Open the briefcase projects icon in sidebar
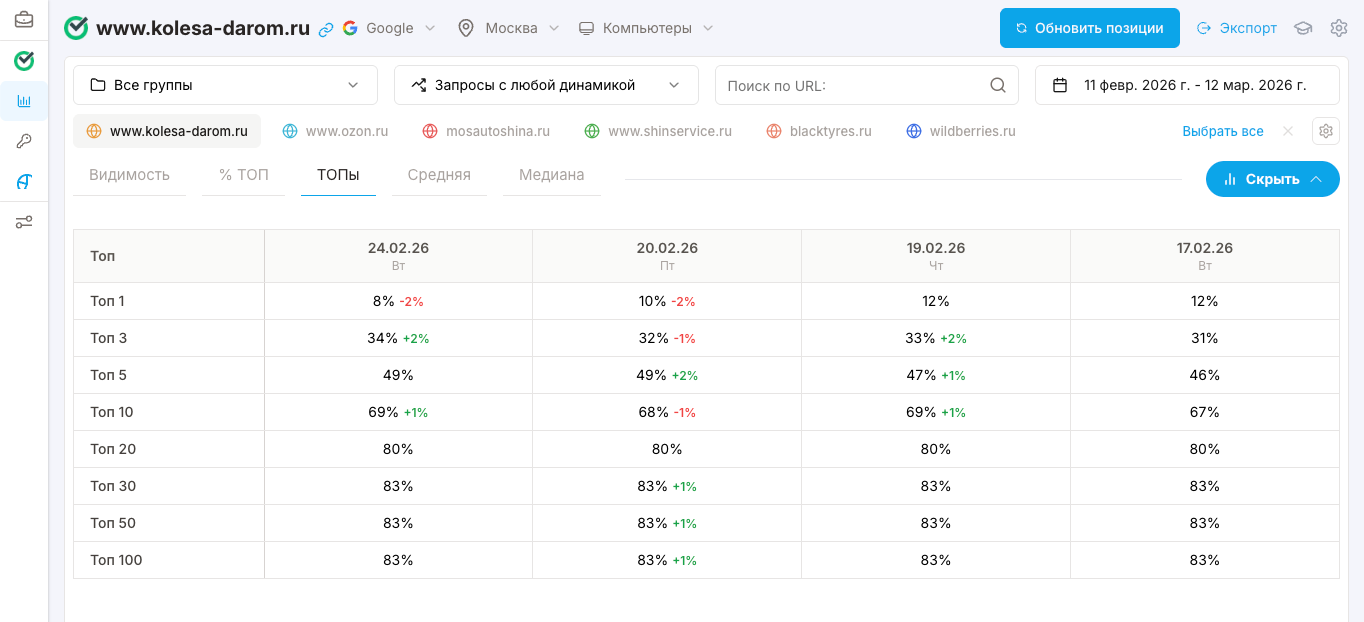Image resolution: width=1364 pixels, height=622 pixels. pos(24,20)
